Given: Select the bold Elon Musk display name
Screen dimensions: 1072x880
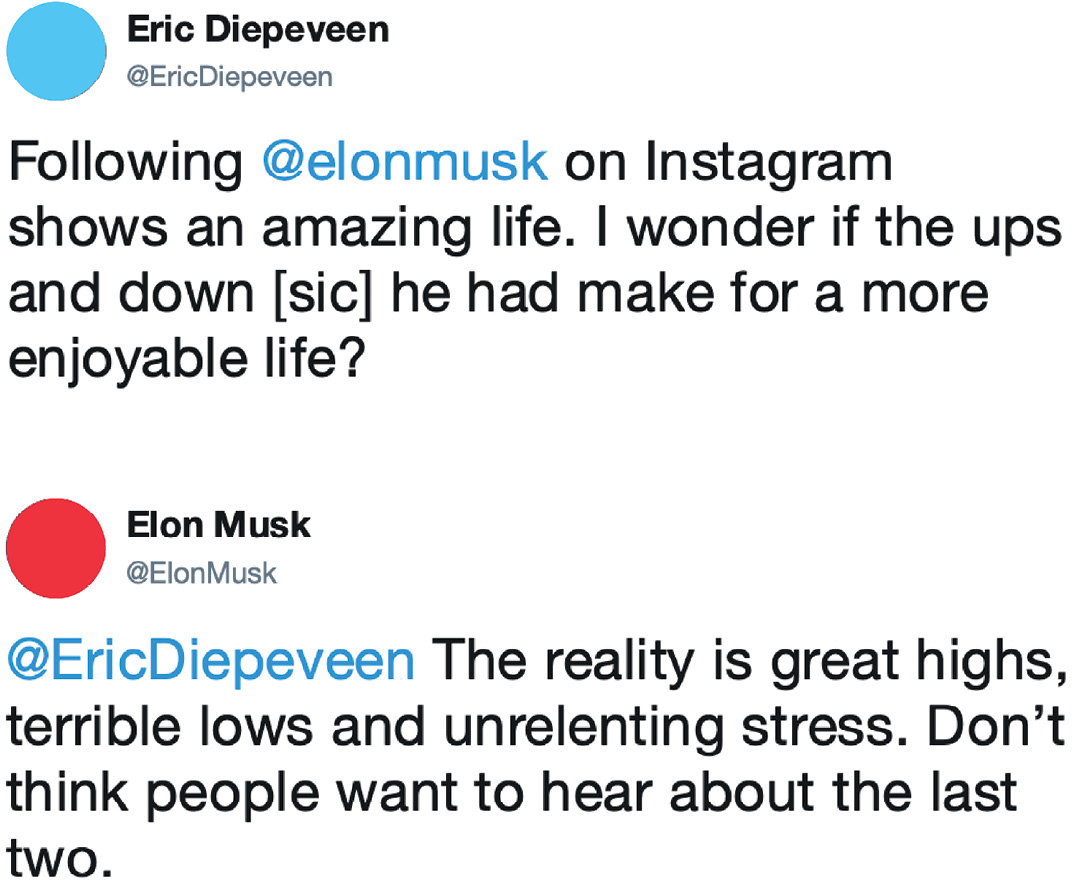Looking at the screenshot, I should click(219, 525).
